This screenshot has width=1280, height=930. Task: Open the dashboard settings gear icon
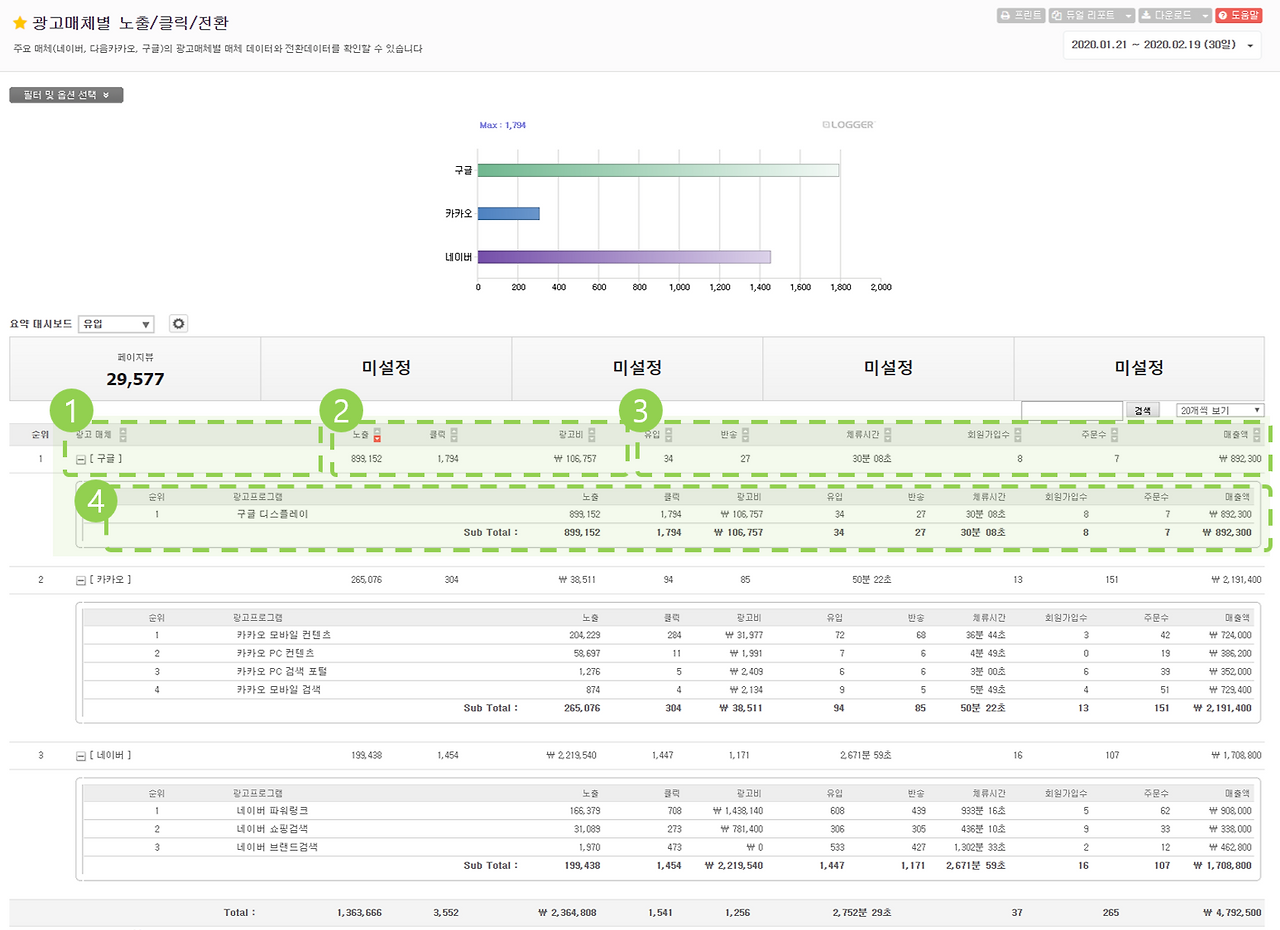pyautogui.click(x=179, y=324)
